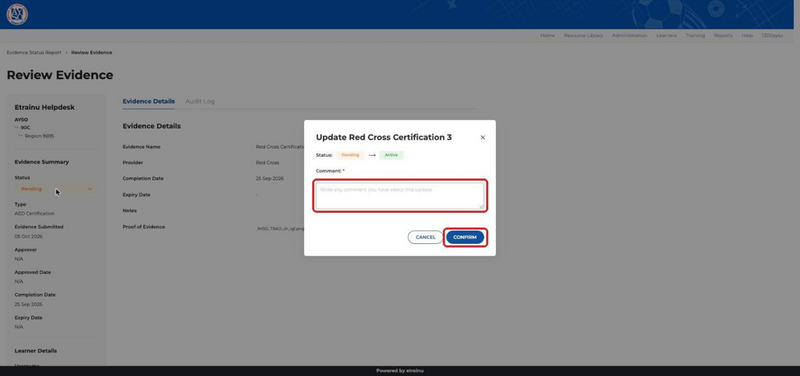Open the Resource Library menu

pyautogui.click(x=583, y=36)
